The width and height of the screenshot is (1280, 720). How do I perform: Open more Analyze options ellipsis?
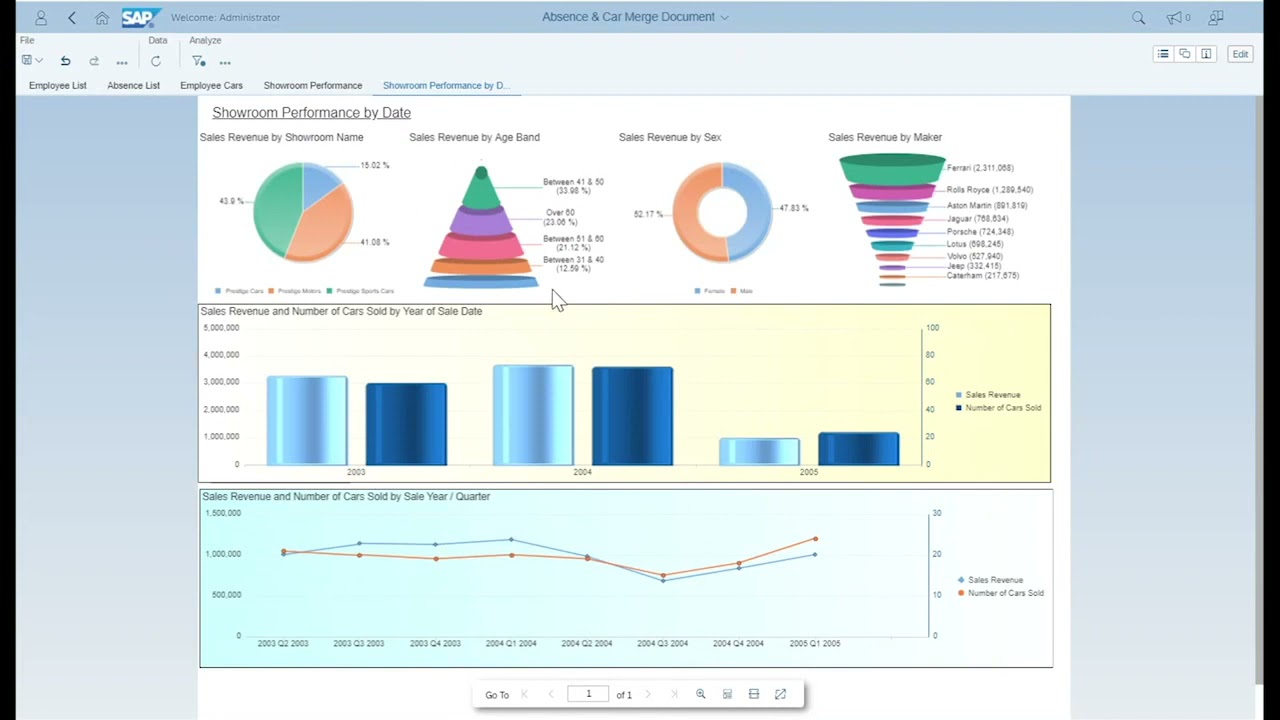[225, 62]
